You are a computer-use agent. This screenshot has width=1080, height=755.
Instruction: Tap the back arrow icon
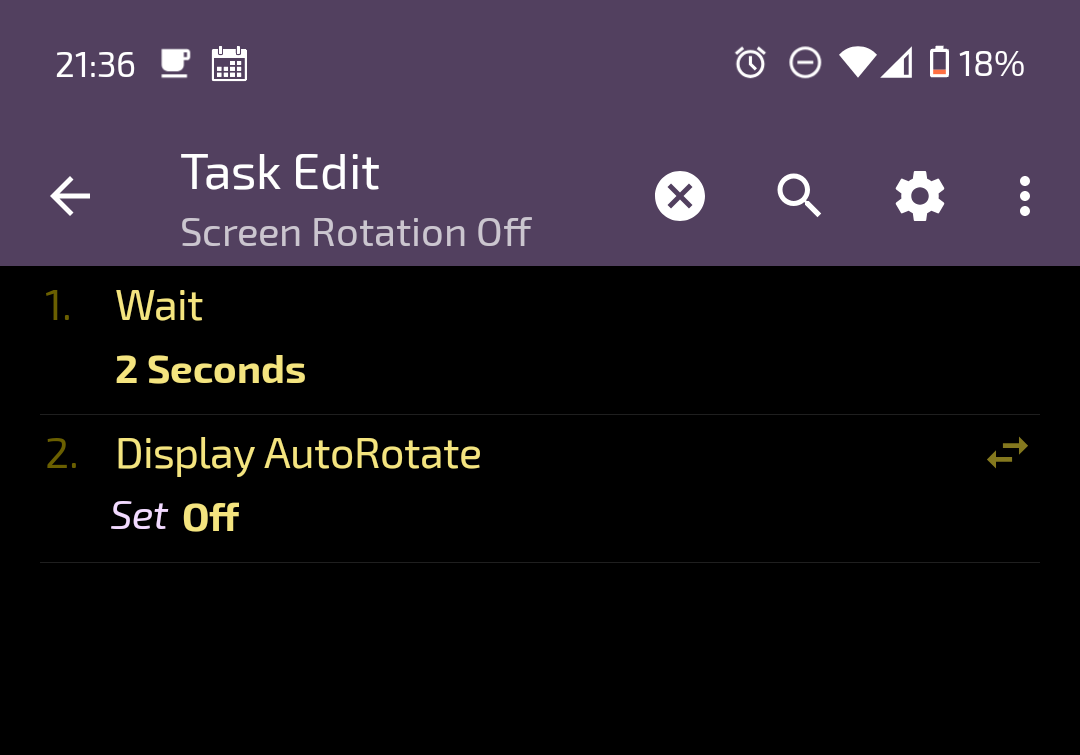click(70, 196)
